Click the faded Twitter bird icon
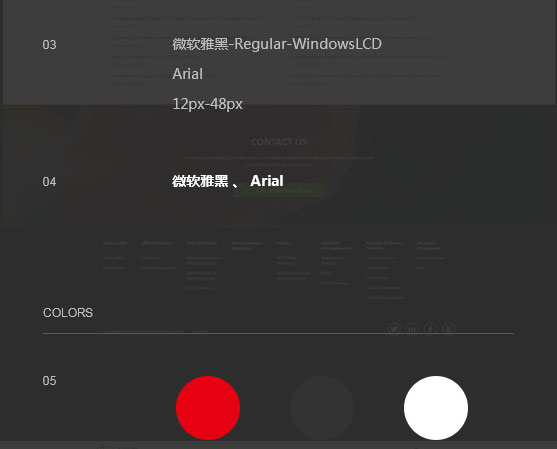 click(x=394, y=329)
